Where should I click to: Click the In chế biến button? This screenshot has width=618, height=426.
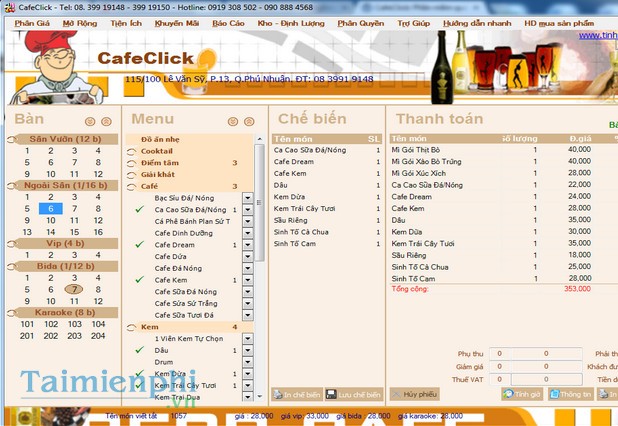(297, 394)
